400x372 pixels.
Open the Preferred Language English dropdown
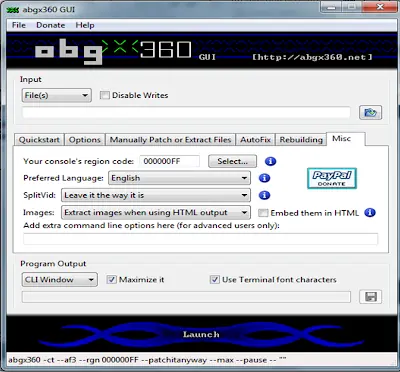(x=179, y=178)
